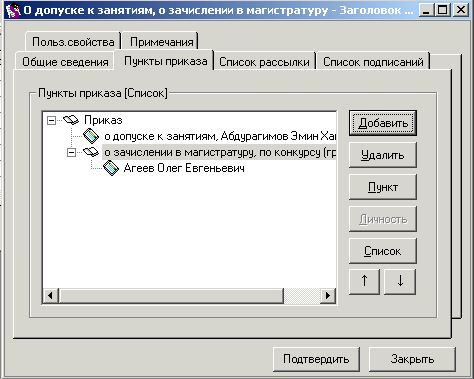Collapse the Приказ root node
The height and width of the screenshot is (379, 474).
point(51,120)
